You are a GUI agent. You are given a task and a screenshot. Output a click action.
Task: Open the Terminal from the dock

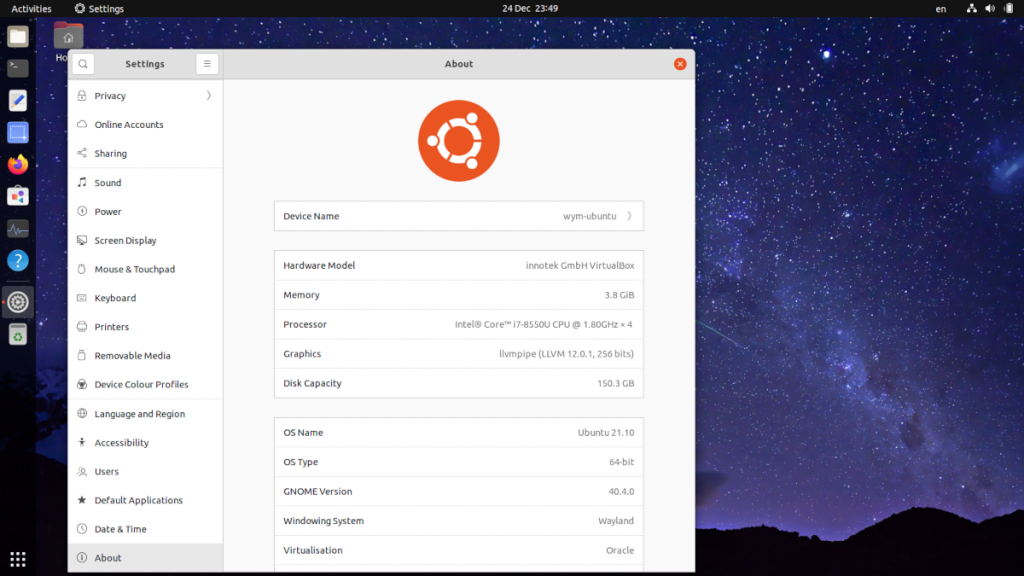(x=17, y=68)
